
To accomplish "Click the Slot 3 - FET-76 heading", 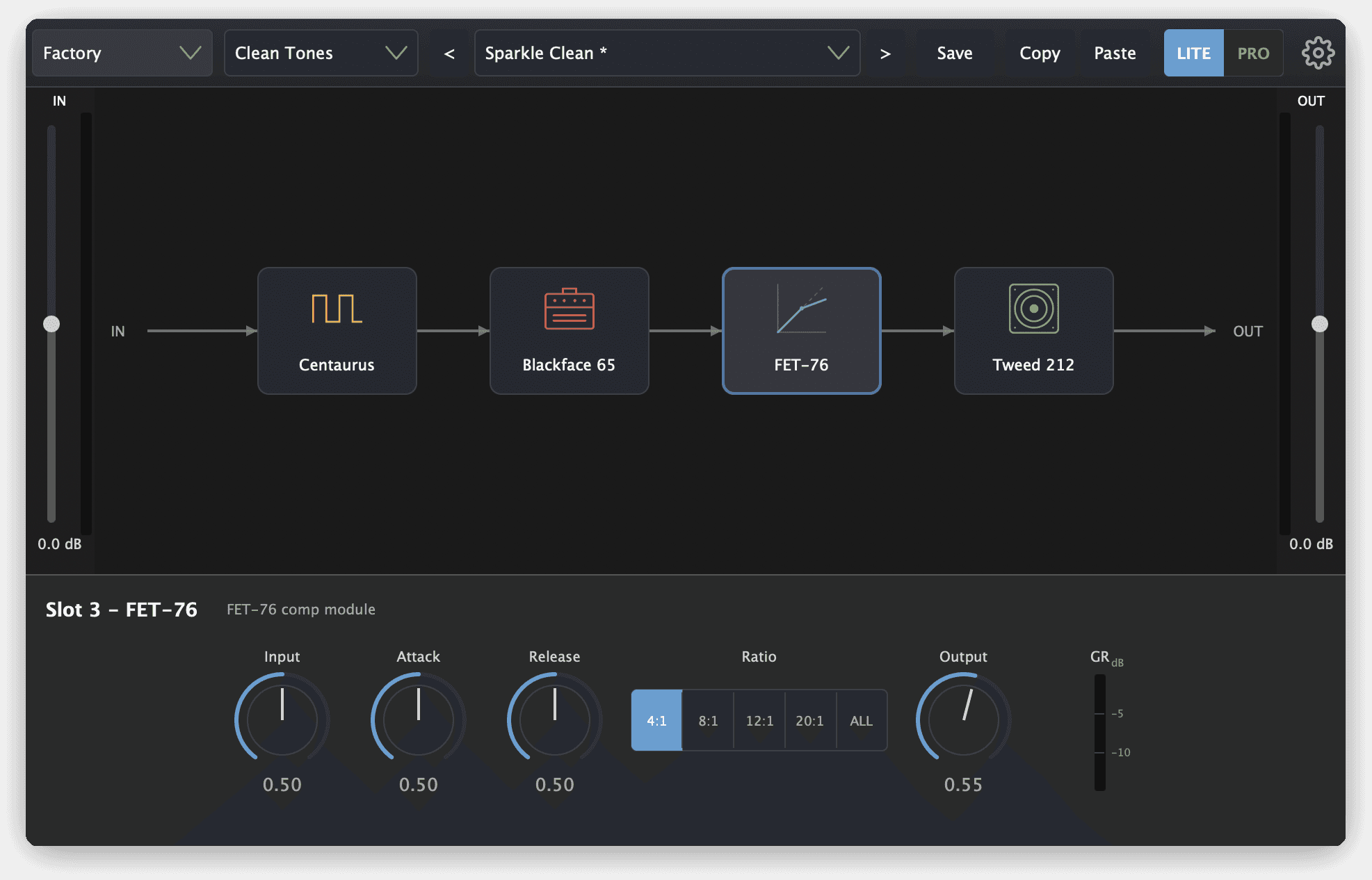I will 121,610.
